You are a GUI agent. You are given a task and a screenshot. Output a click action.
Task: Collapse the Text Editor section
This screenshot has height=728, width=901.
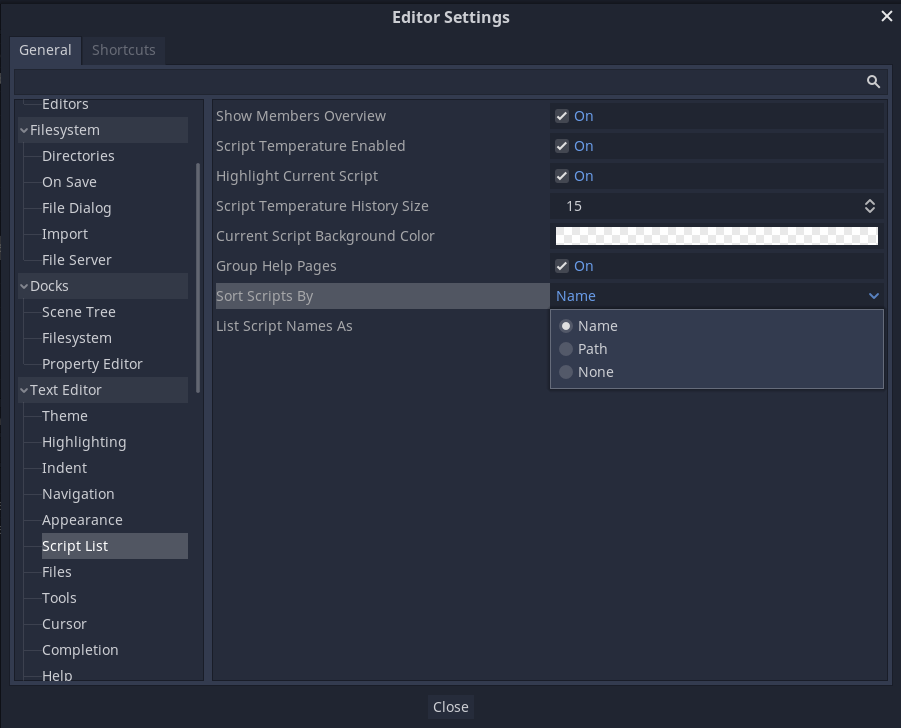coord(24,390)
